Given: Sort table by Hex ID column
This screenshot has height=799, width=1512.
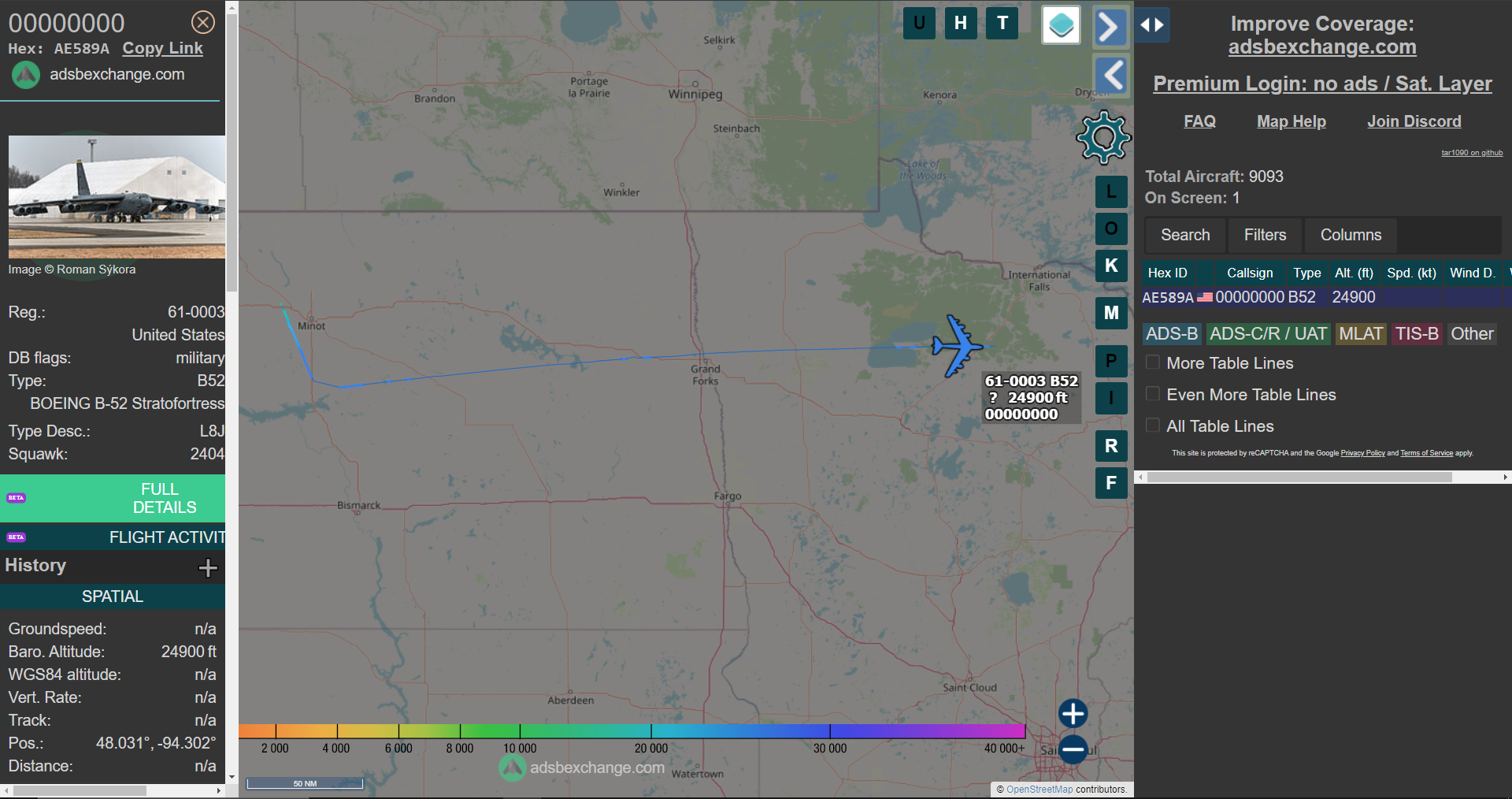Looking at the screenshot, I should pyautogui.click(x=1167, y=273).
